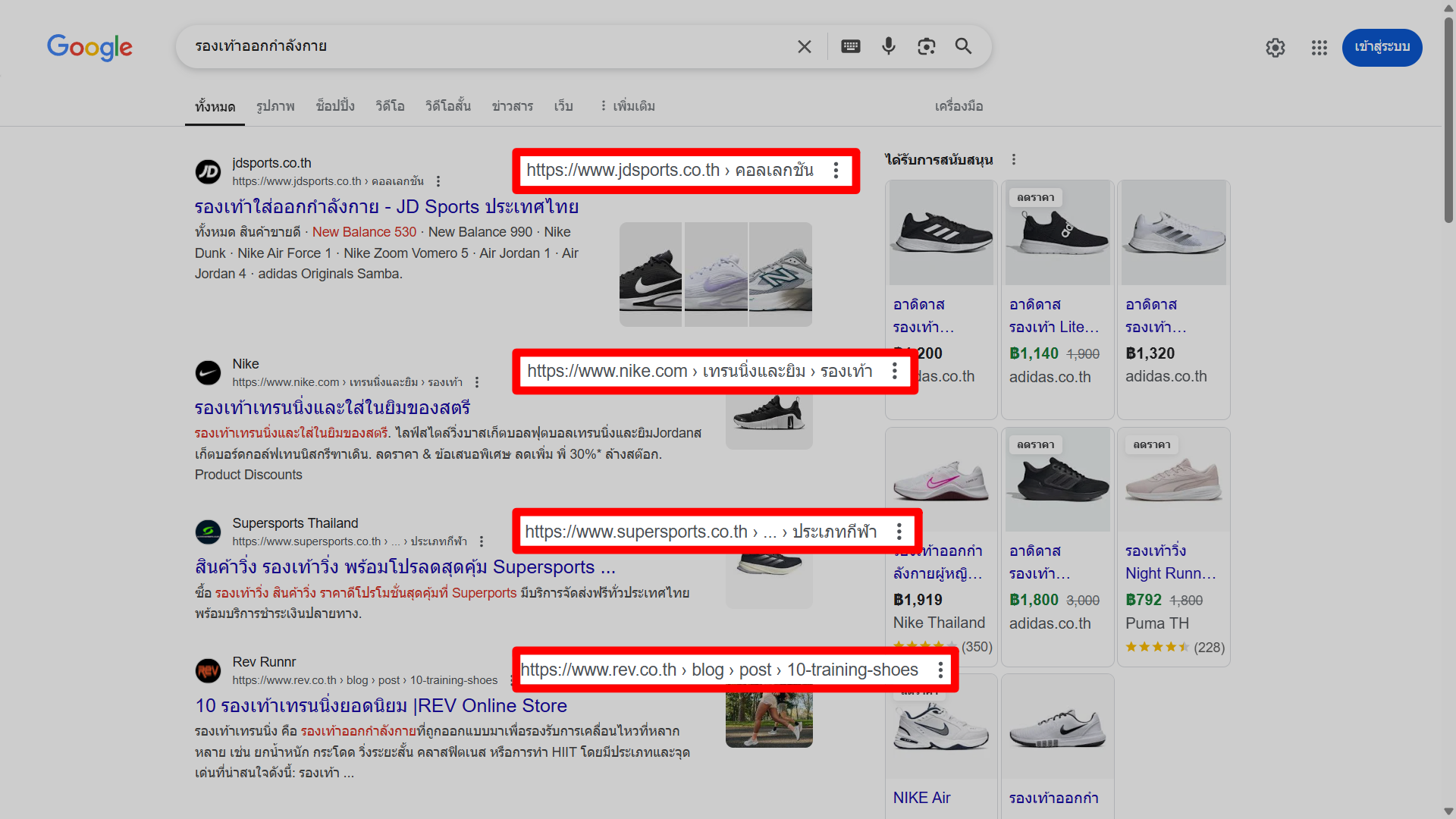Switch to the วิดีโอสั้น tab
The image size is (1456, 819).
click(x=448, y=106)
